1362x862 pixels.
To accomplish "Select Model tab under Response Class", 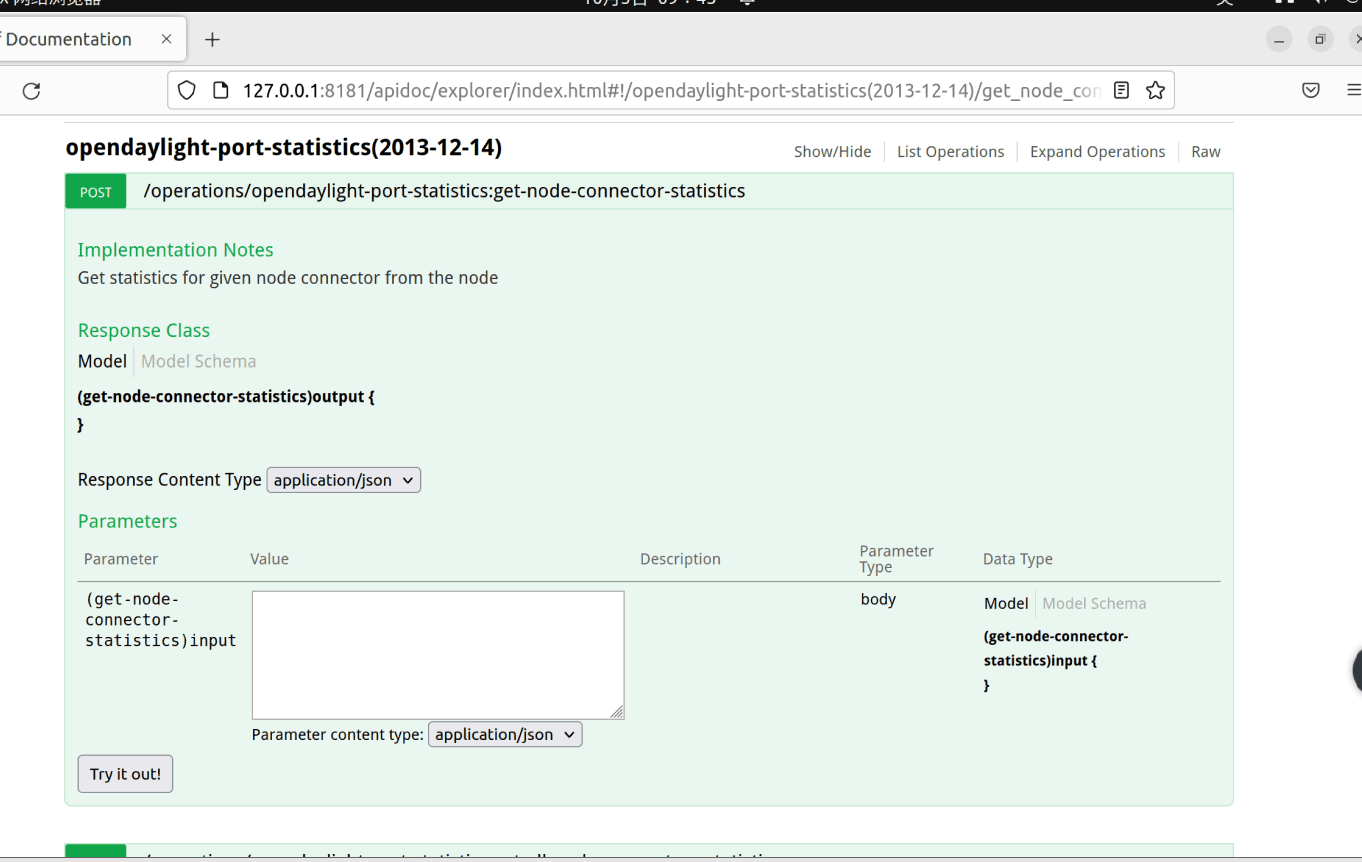I will (x=102, y=361).
